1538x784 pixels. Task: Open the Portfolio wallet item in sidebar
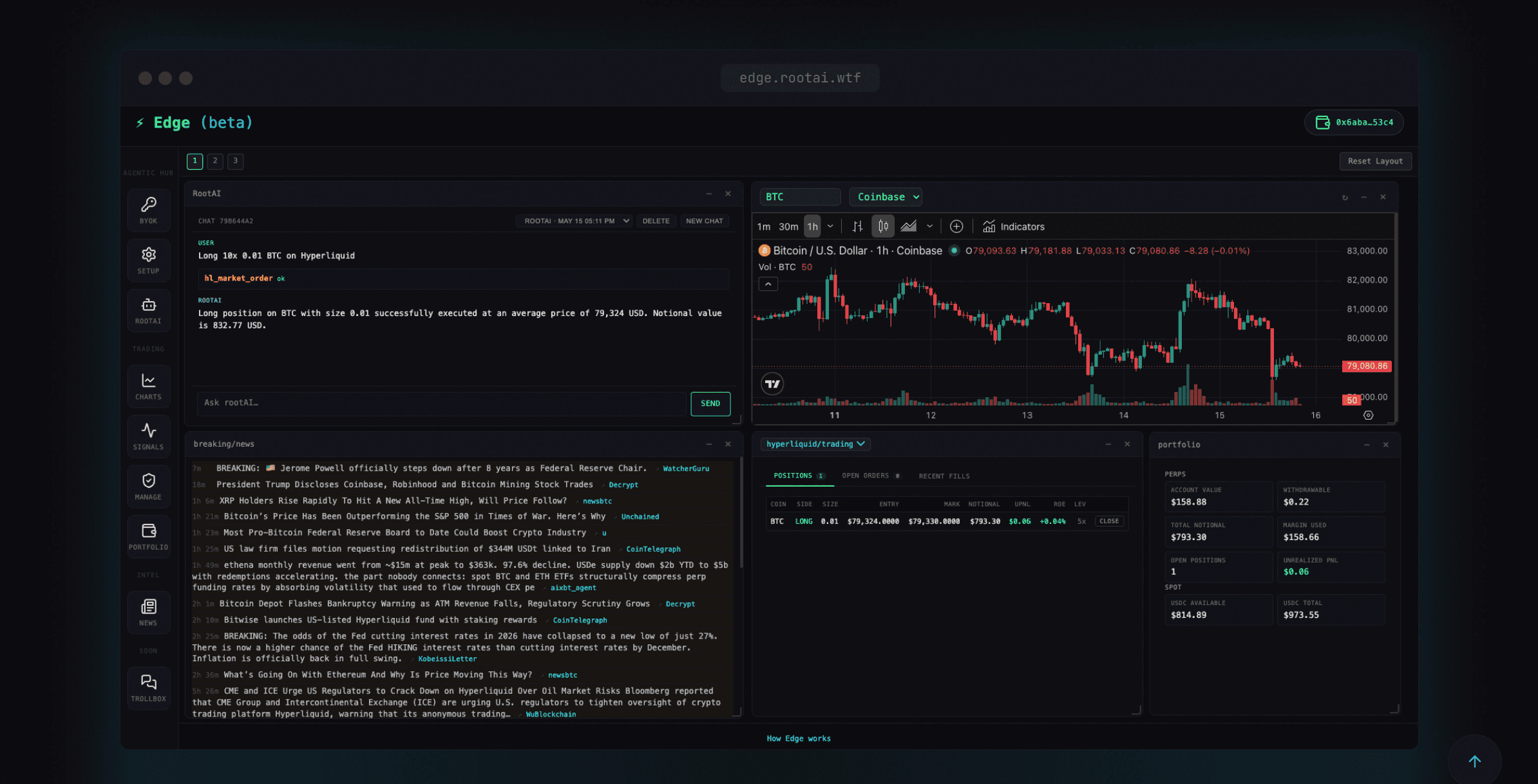(x=148, y=537)
